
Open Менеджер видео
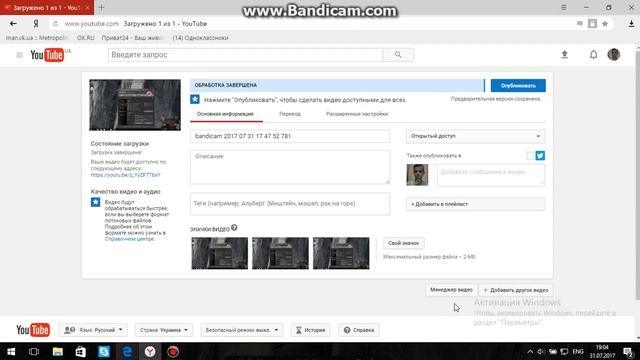click(x=451, y=290)
